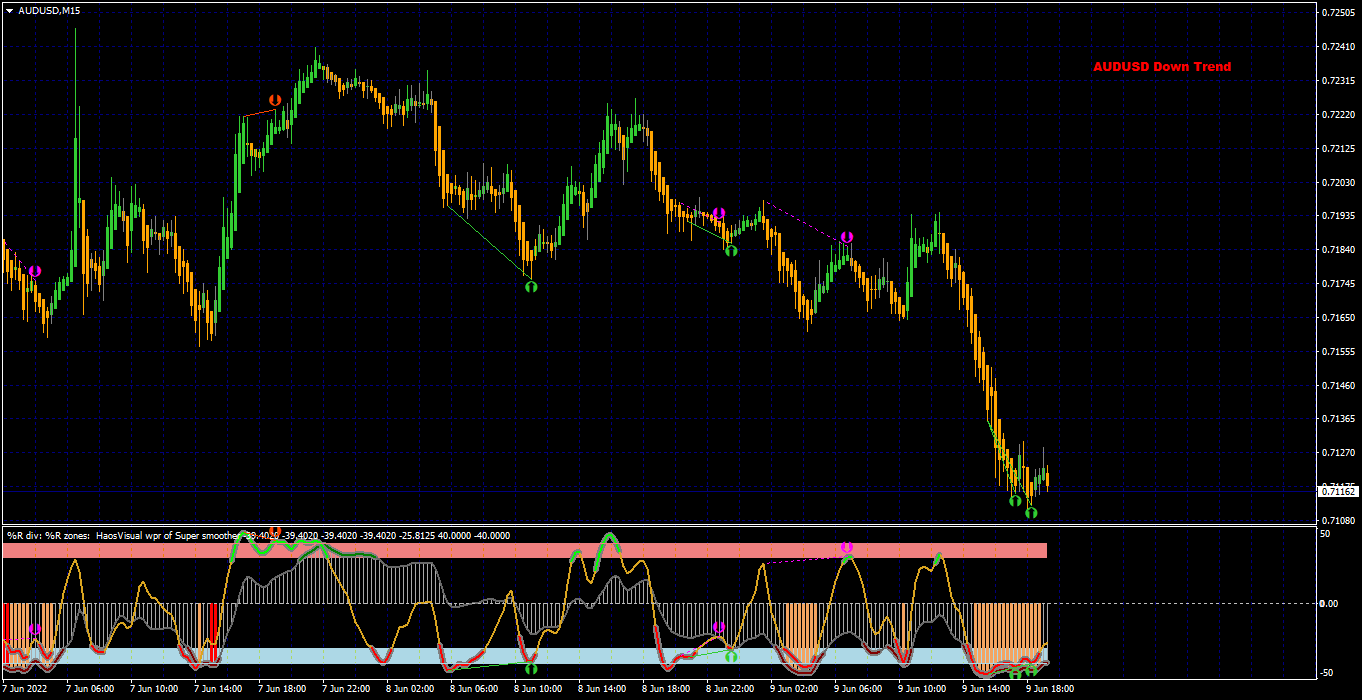Click the 0.72410 price scale label

pos(1338,47)
